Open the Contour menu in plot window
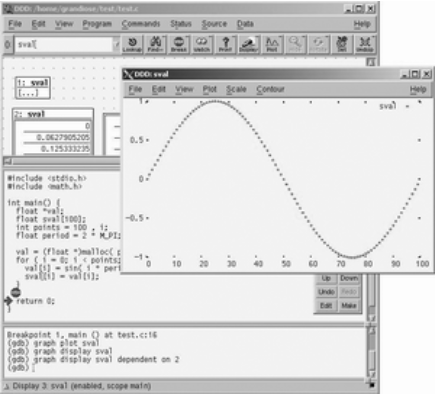Image resolution: width=440 pixels, height=396 pixels. [x=270, y=89]
